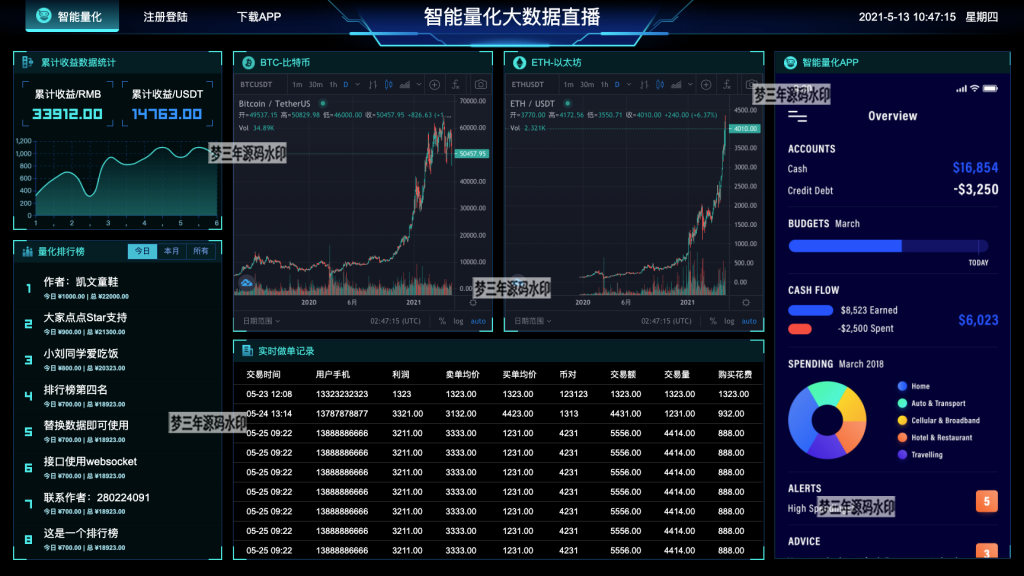Image resolution: width=1024 pixels, height=576 pixels.
Task: Select area chart style on BTC chart
Action: tap(405, 84)
